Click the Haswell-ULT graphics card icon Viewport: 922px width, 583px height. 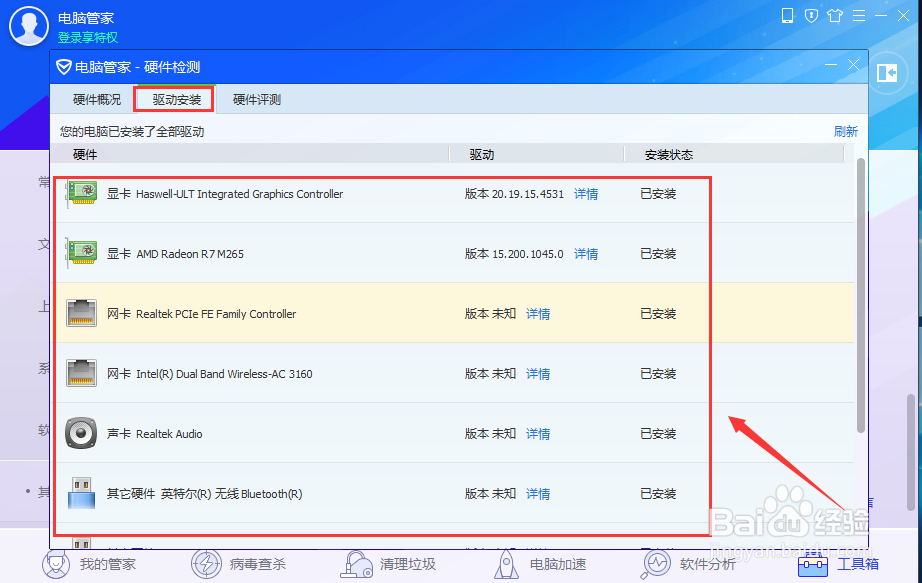(82, 192)
